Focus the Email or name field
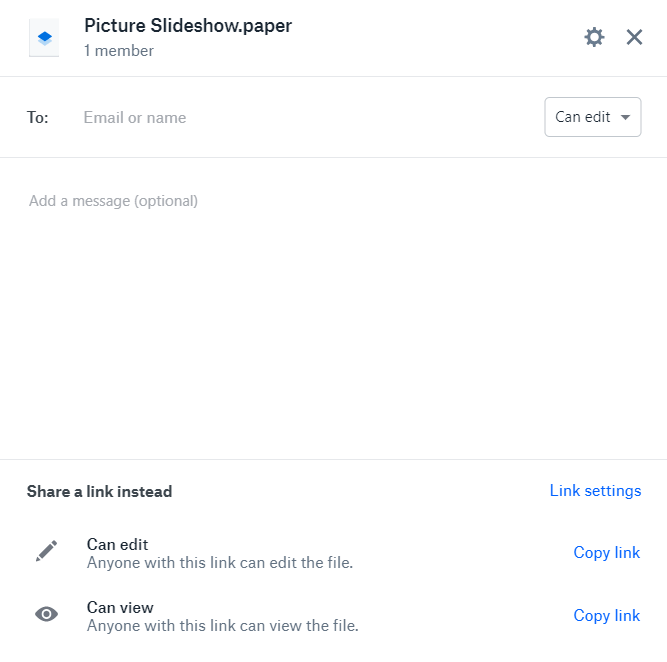The width and height of the screenshot is (667, 662). click(x=298, y=117)
